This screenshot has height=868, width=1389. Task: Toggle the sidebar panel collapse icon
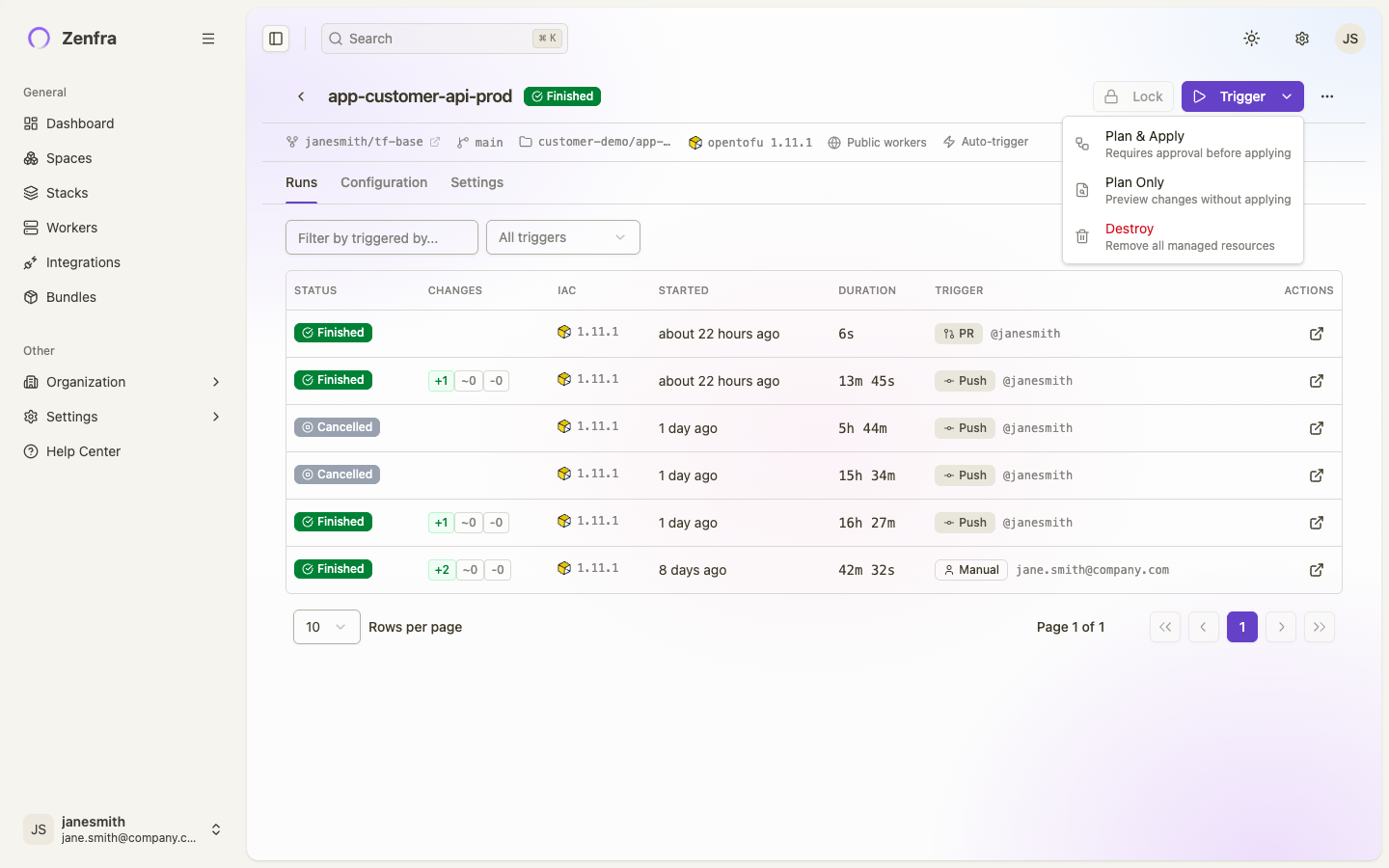point(276,38)
